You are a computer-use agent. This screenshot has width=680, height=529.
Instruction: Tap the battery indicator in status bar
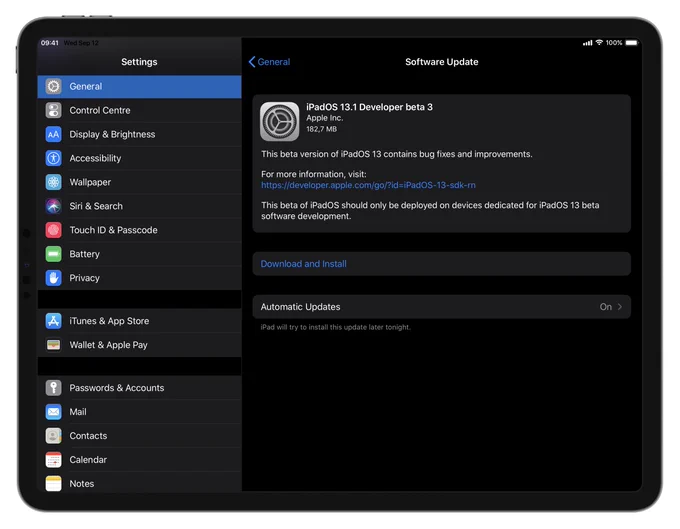[632, 42]
